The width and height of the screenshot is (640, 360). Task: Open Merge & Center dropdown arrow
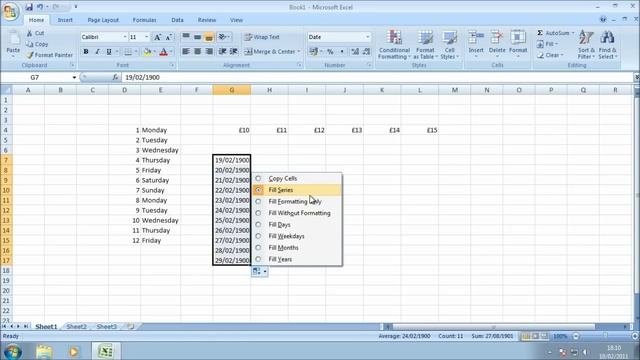(x=299, y=51)
